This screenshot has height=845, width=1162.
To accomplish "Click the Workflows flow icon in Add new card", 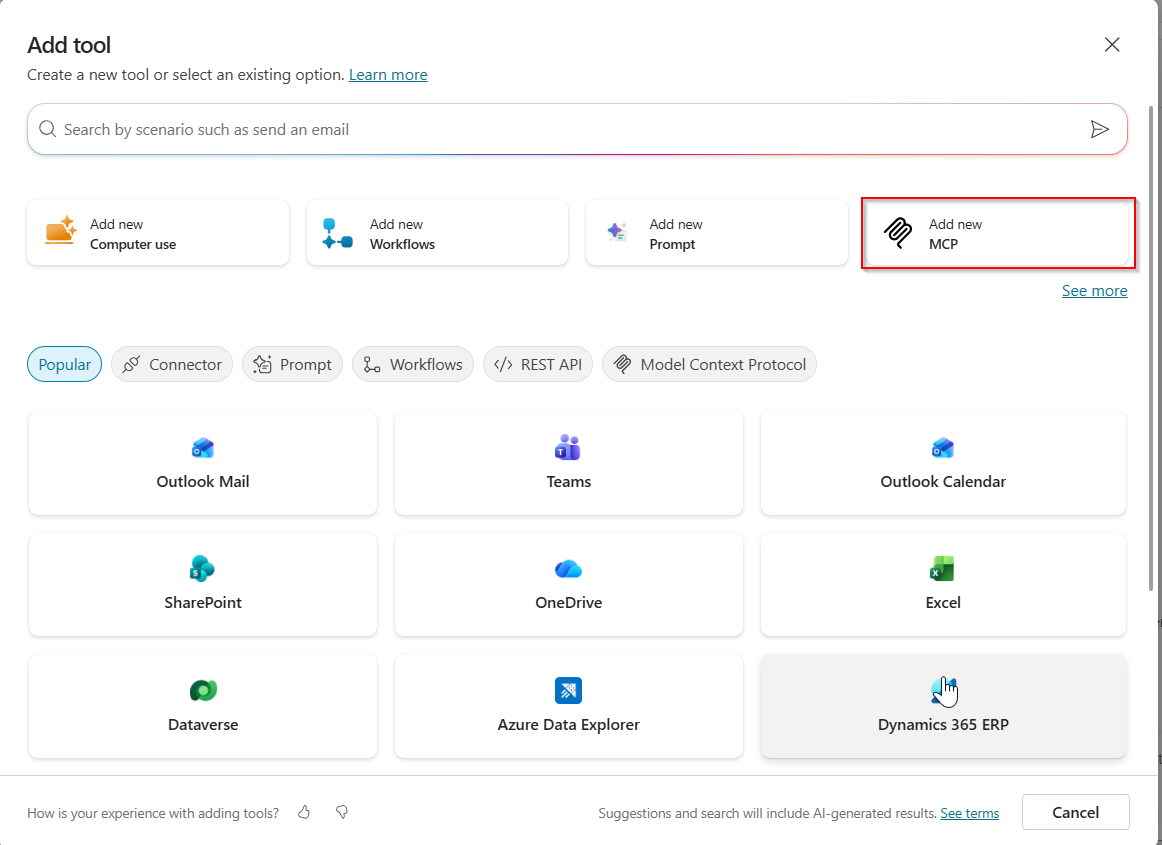I will point(337,233).
